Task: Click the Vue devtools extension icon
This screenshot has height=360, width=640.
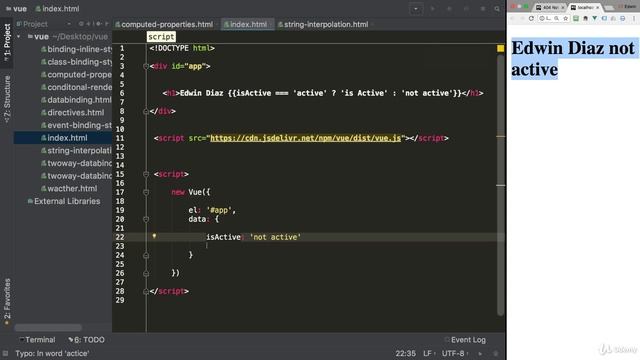Action: [x=595, y=18]
